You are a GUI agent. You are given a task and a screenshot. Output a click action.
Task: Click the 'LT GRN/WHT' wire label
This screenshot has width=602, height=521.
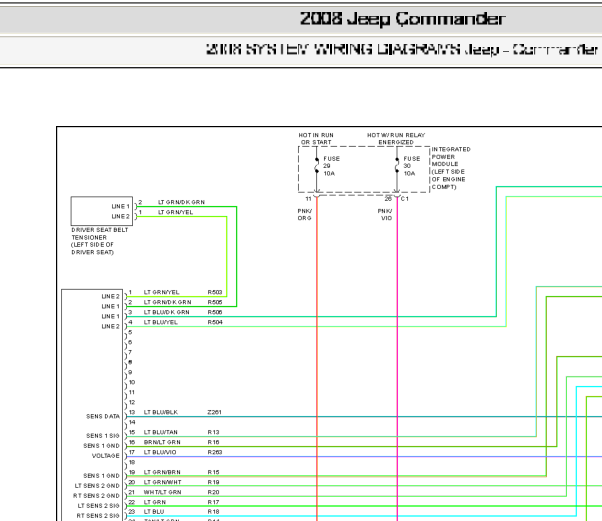(162, 482)
